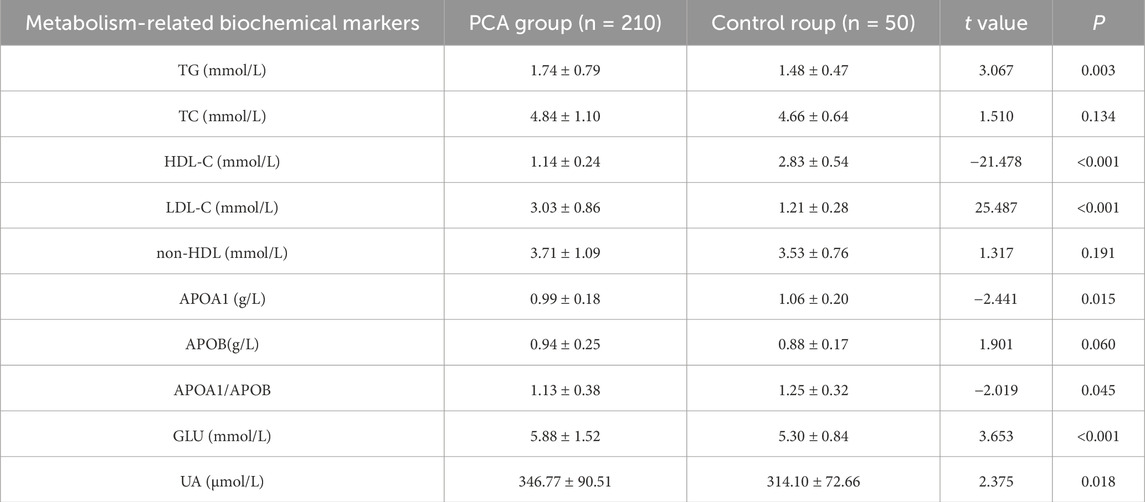Viewport: 1145px width, 502px height.
Task: Select the "t value" column header
Action: pyautogui.click(x=996, y=22)
